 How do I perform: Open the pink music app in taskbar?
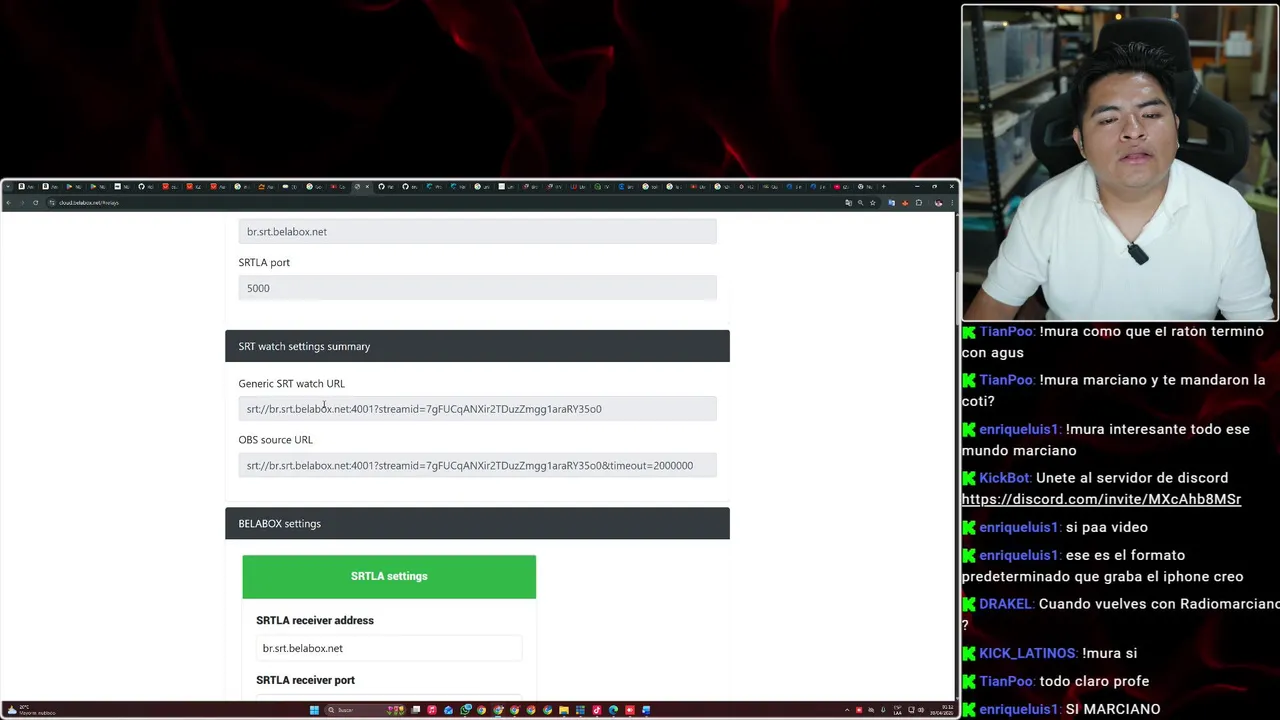[x=432, y=710]
